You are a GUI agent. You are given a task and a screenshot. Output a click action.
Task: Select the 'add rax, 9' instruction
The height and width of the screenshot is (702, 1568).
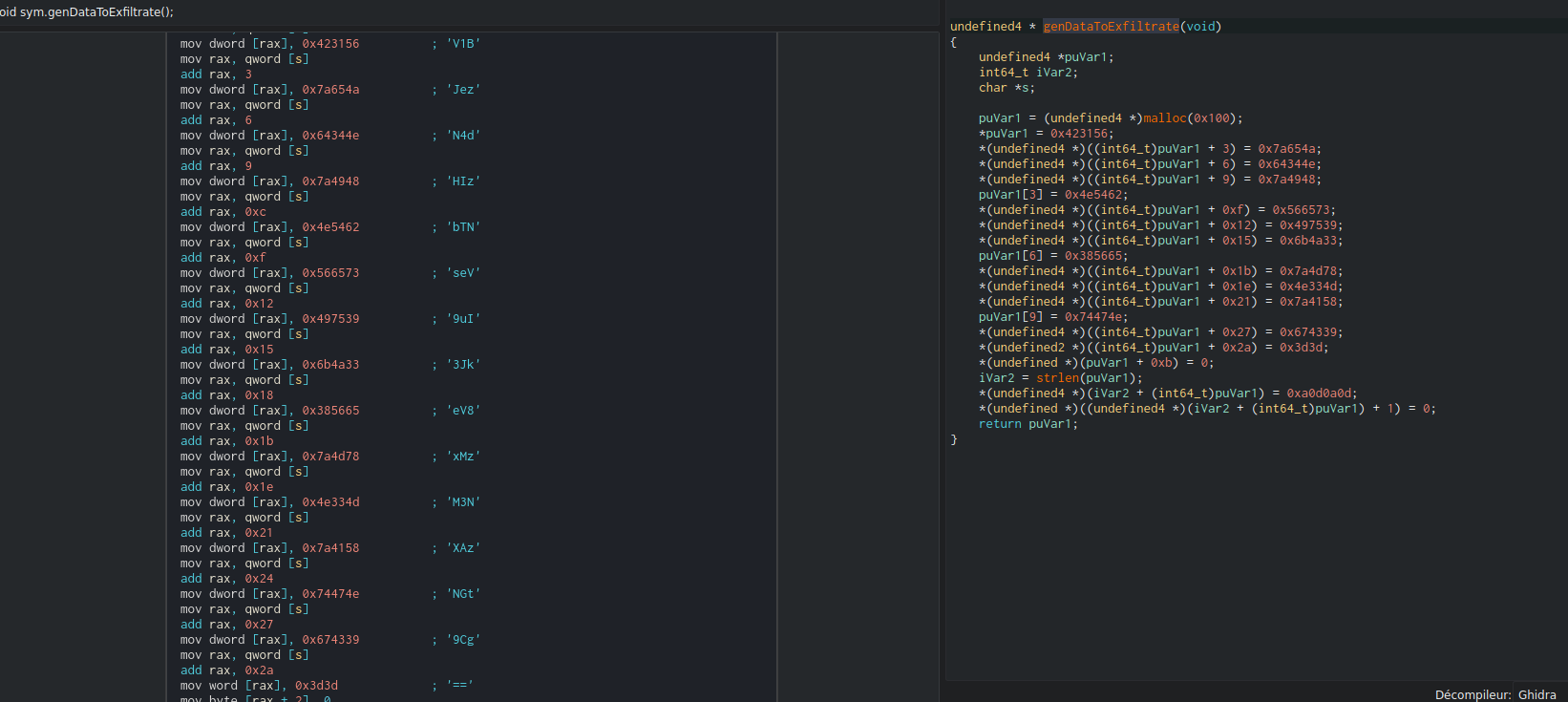(x=216, y=166)
